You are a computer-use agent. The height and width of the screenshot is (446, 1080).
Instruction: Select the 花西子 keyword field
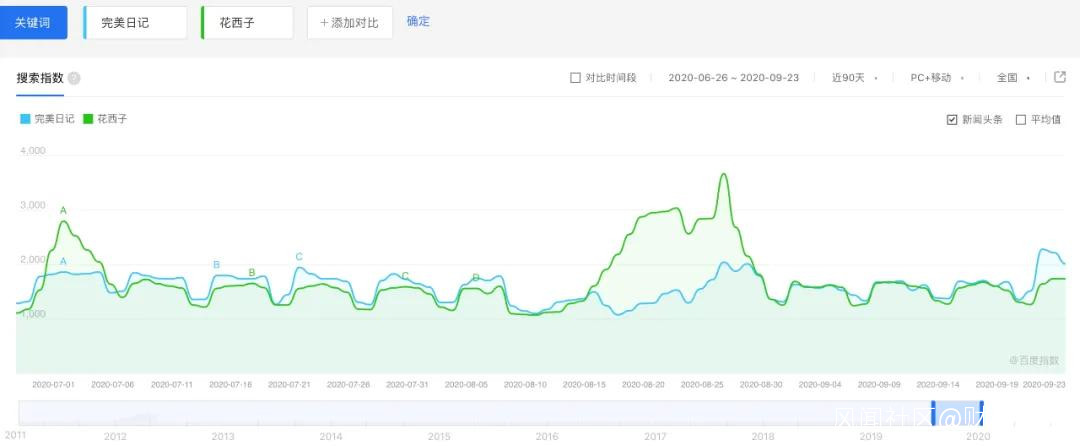[247, 23]
